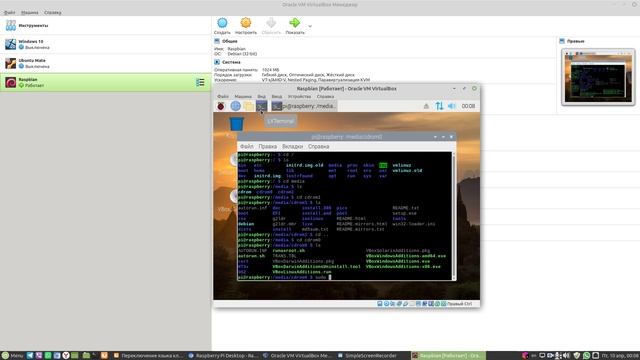This screenshot has width=640, height=360.
Task: Switch to SimpleScreenRecorder taskbar item
Action: (x=367, y=356)
